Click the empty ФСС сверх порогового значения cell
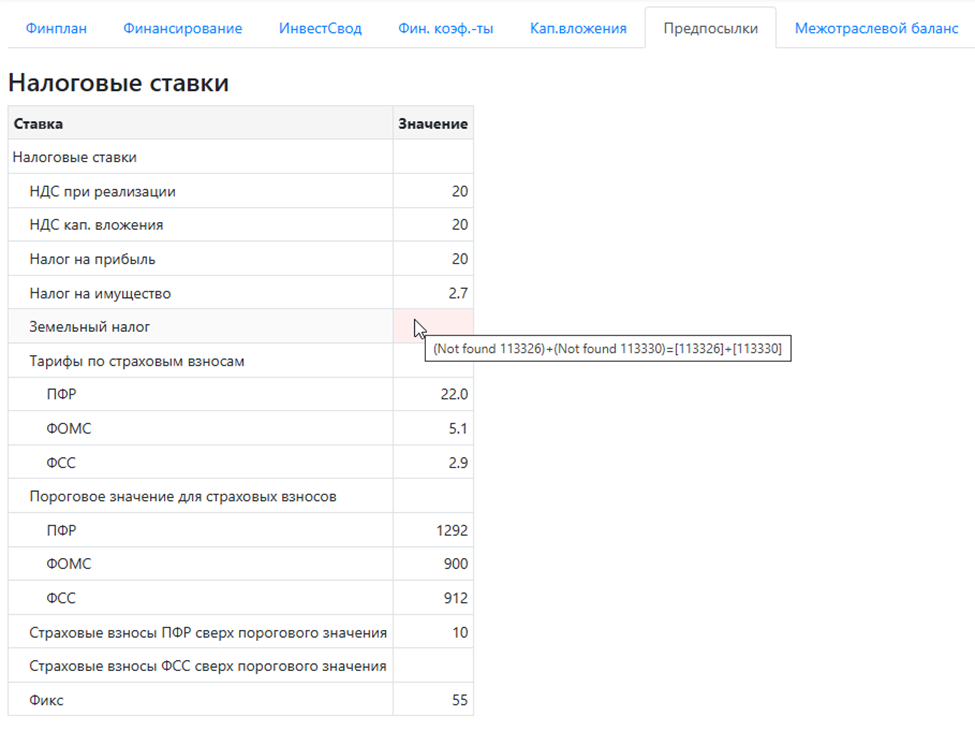 point(433,667)
